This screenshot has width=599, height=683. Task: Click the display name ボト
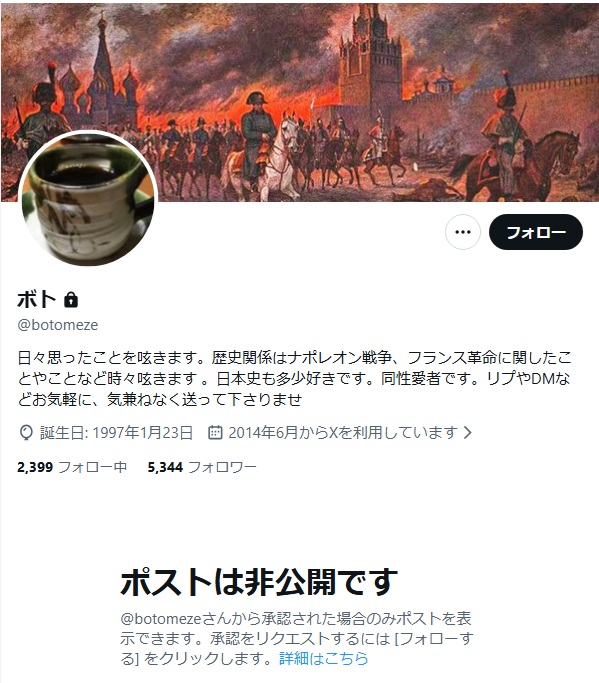click(x=37, y=300)
